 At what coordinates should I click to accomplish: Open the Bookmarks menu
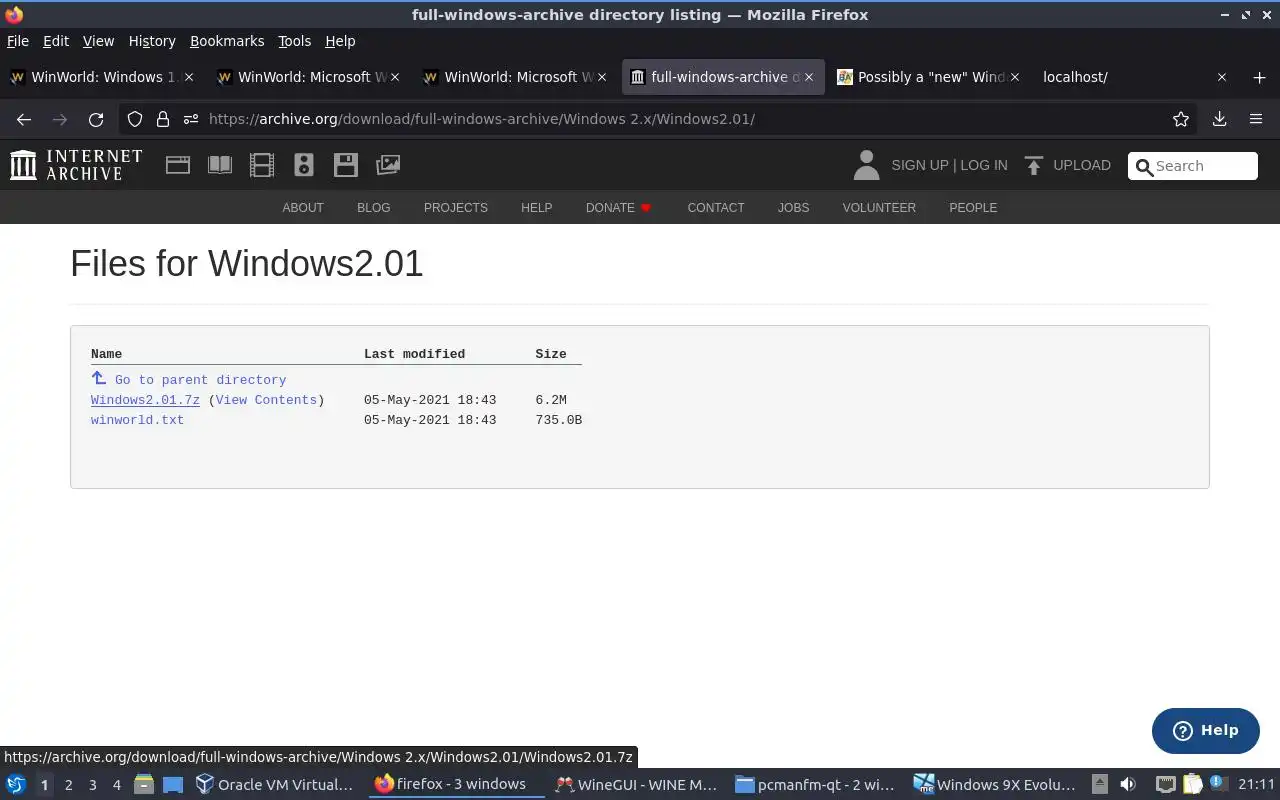tap(227, 41)
